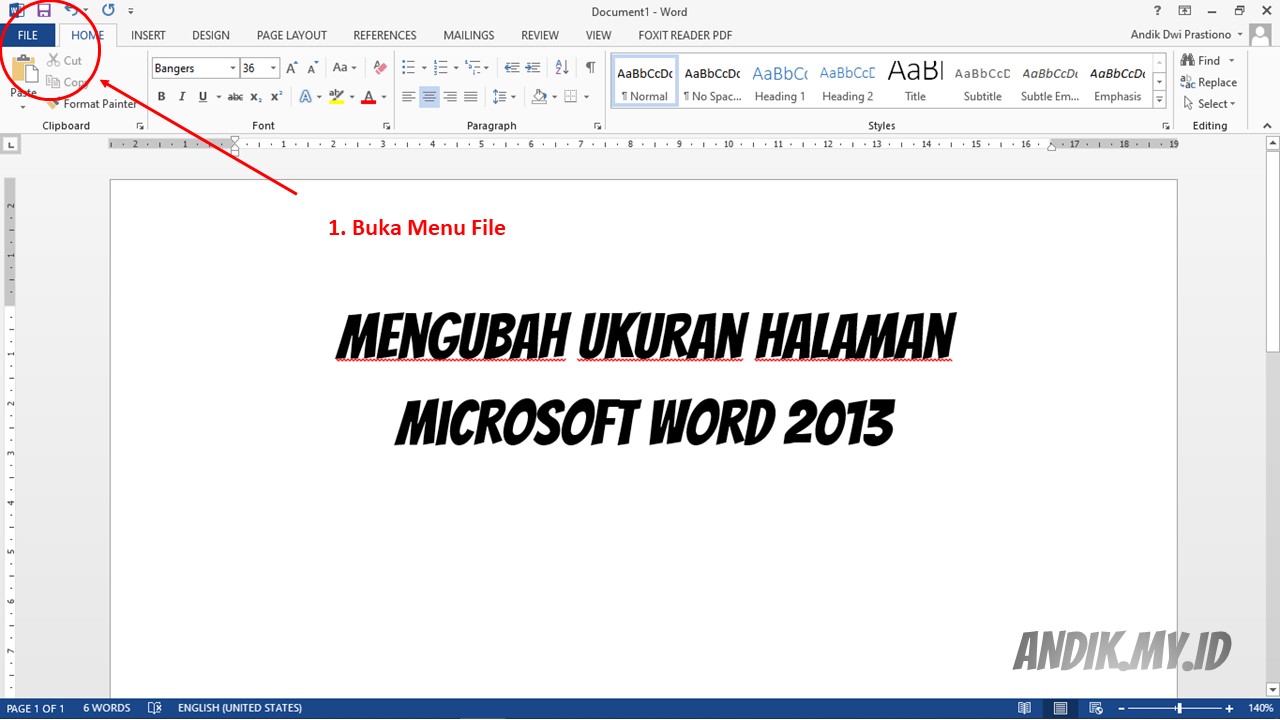Switch to the DESIGN tab

coord(211,35)
